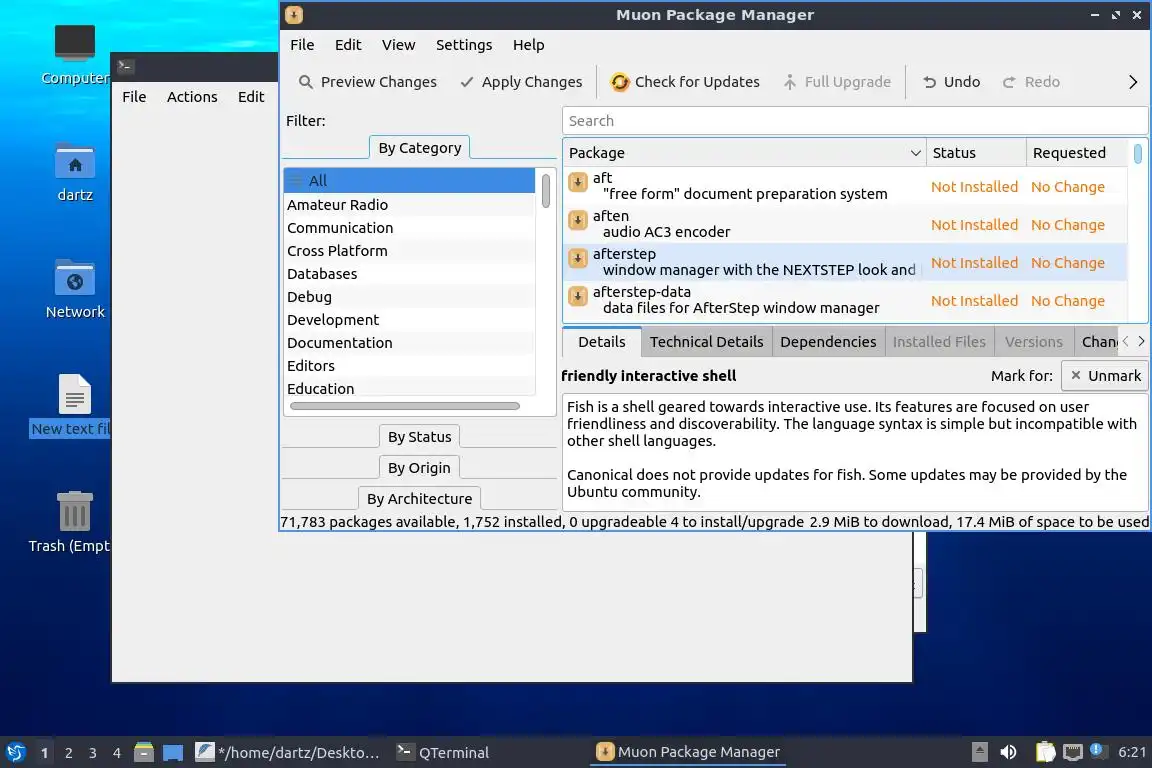Expand the By Architecture filter section
The width and height of the screenshot is (1152, 768).
(420, 498)
